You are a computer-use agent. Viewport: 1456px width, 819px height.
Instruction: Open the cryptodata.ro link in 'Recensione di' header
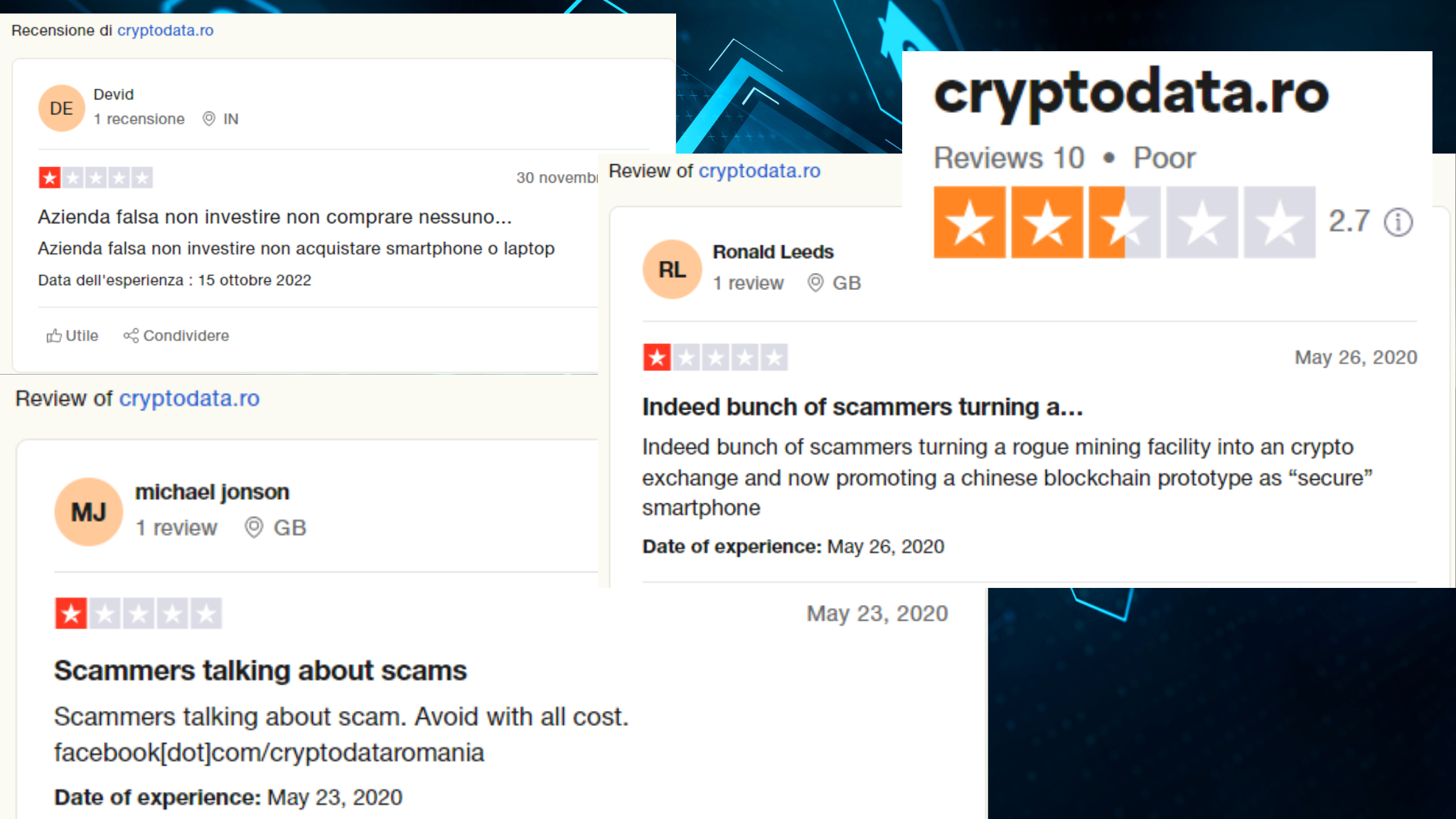(x=165, y=31)
